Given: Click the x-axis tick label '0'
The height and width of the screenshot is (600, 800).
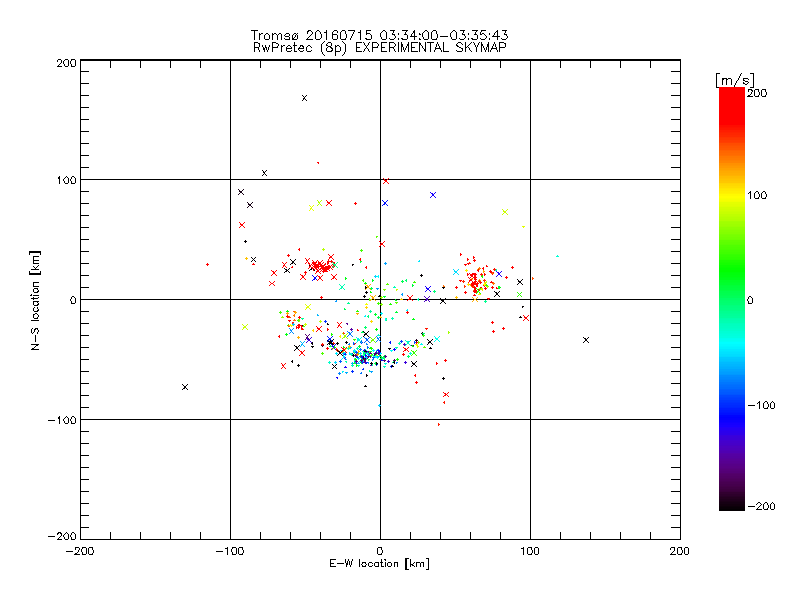Looking at the screenshot, I should [x=380, y=552].
